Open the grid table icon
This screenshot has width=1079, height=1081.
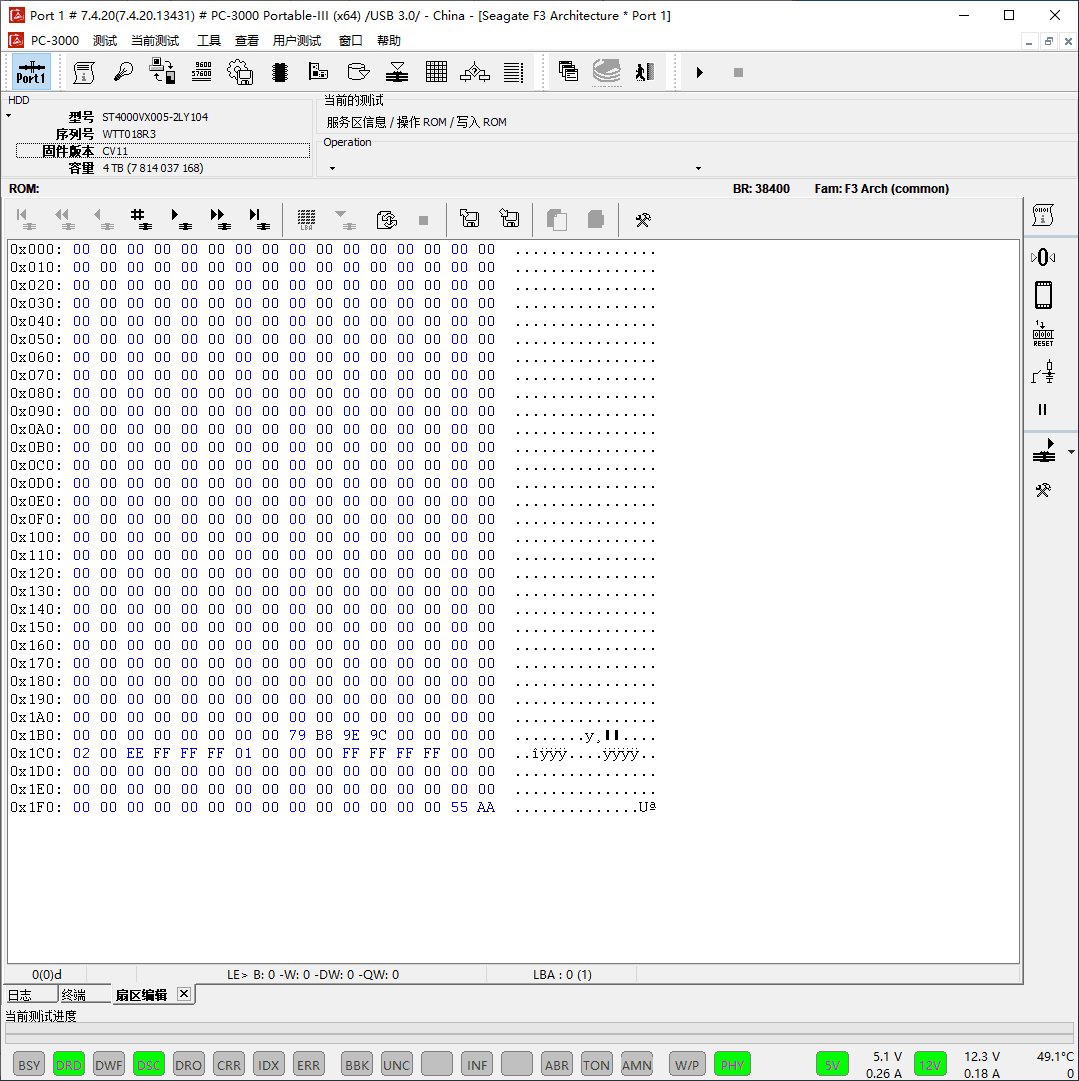click(x=436, y=72)
